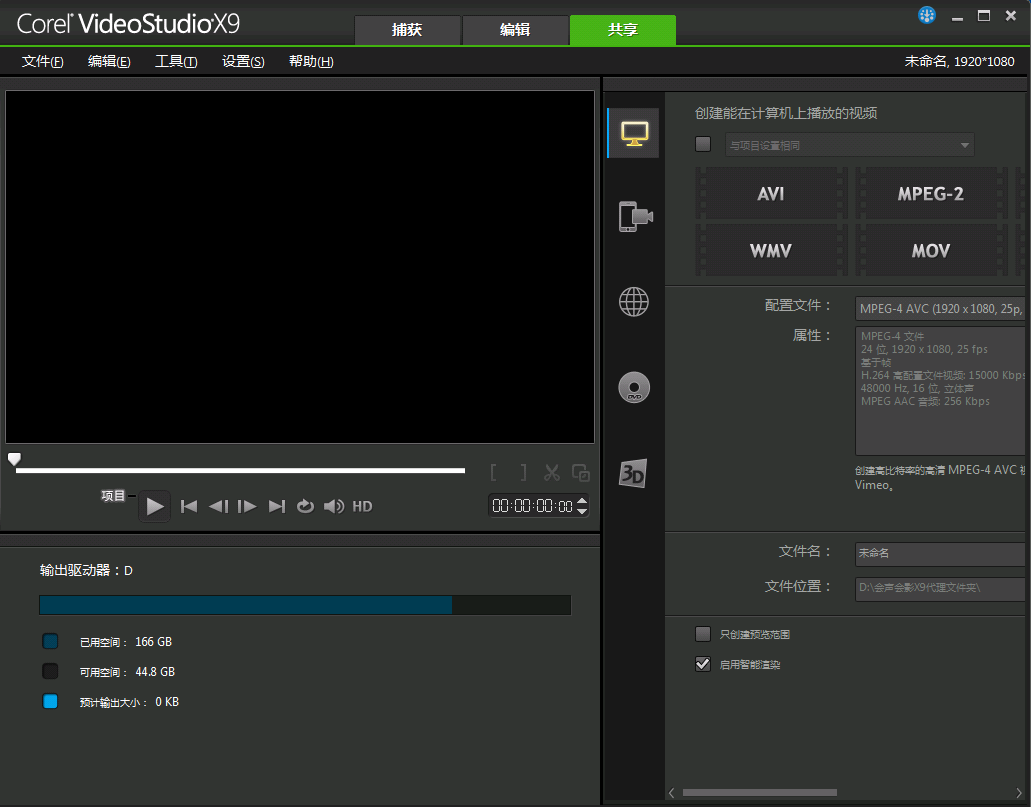Choose the WMV format button

click(771, 250)
